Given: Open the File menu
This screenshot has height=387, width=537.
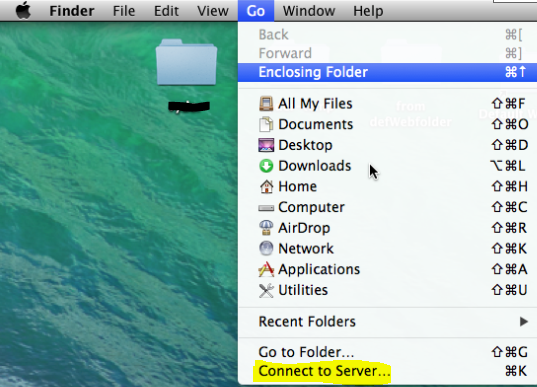Looking at the screenshot, I should 124,11.
